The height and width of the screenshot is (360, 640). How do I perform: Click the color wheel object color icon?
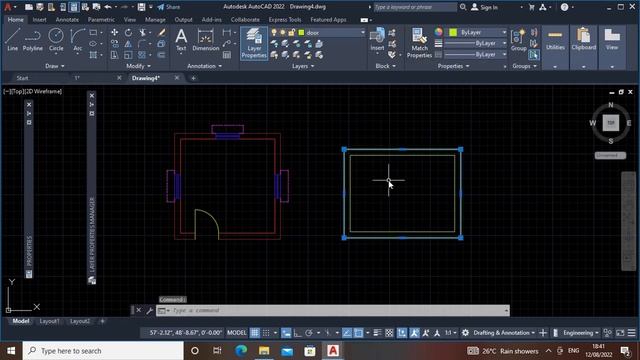[438, 32]
